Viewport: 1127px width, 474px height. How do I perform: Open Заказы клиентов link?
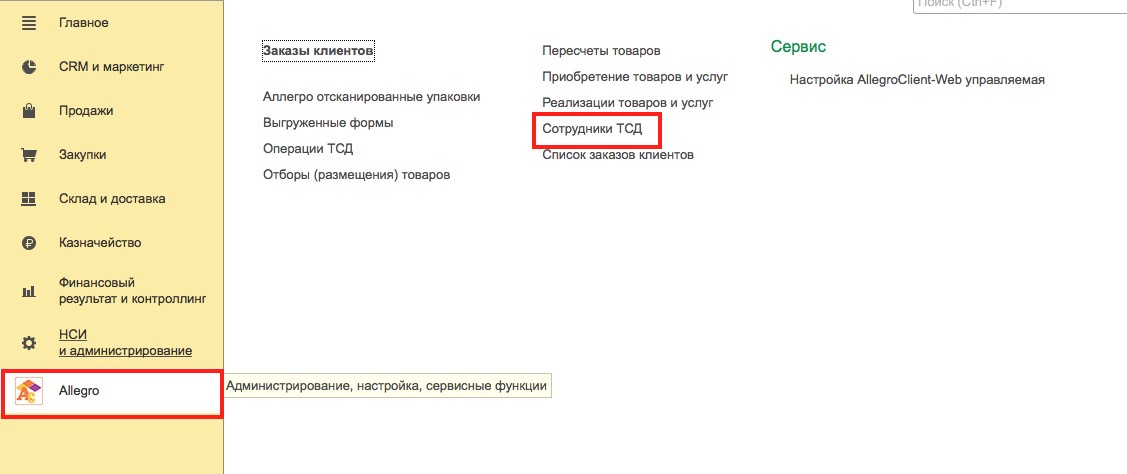[x=318, y=51]
